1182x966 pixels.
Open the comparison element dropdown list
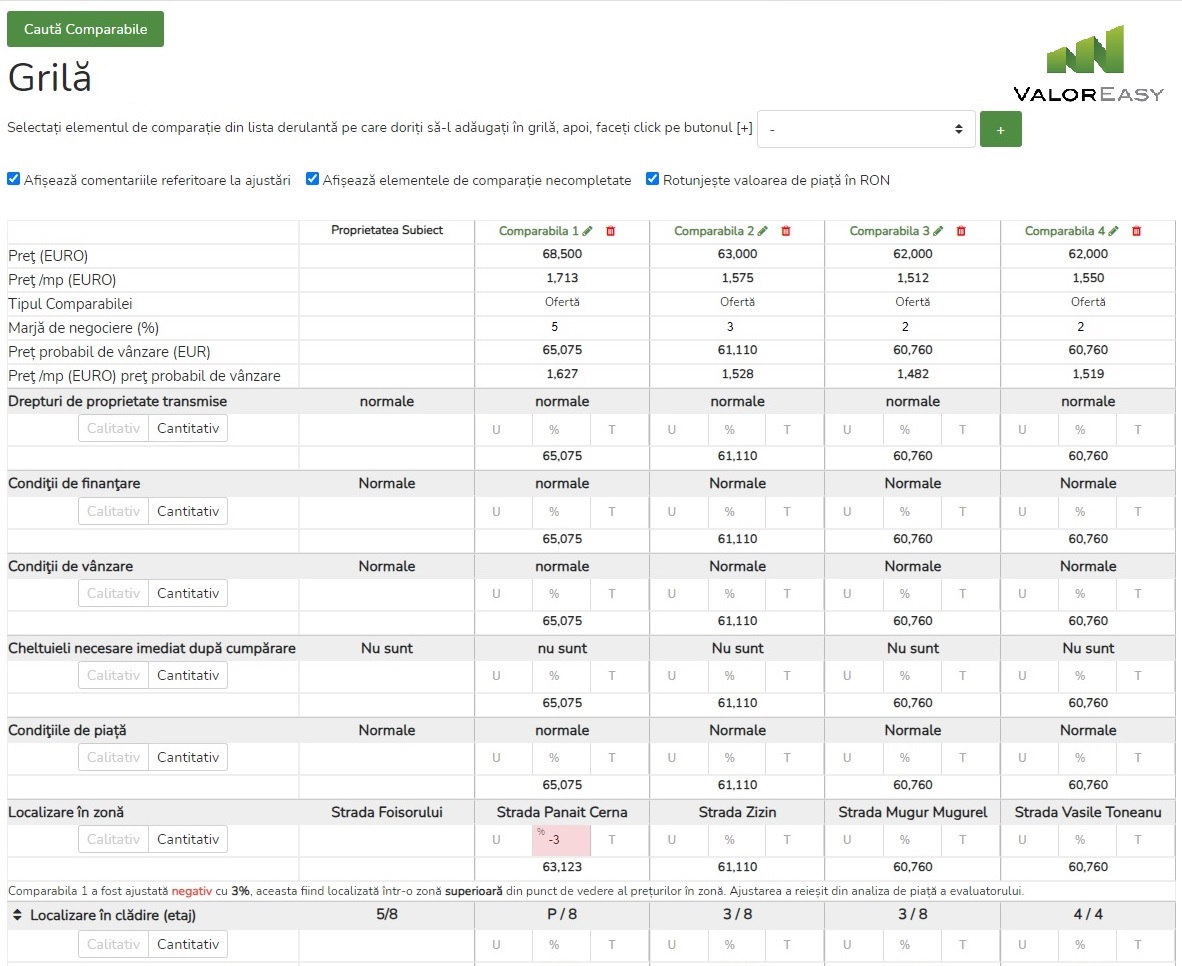tap(866, 129)
